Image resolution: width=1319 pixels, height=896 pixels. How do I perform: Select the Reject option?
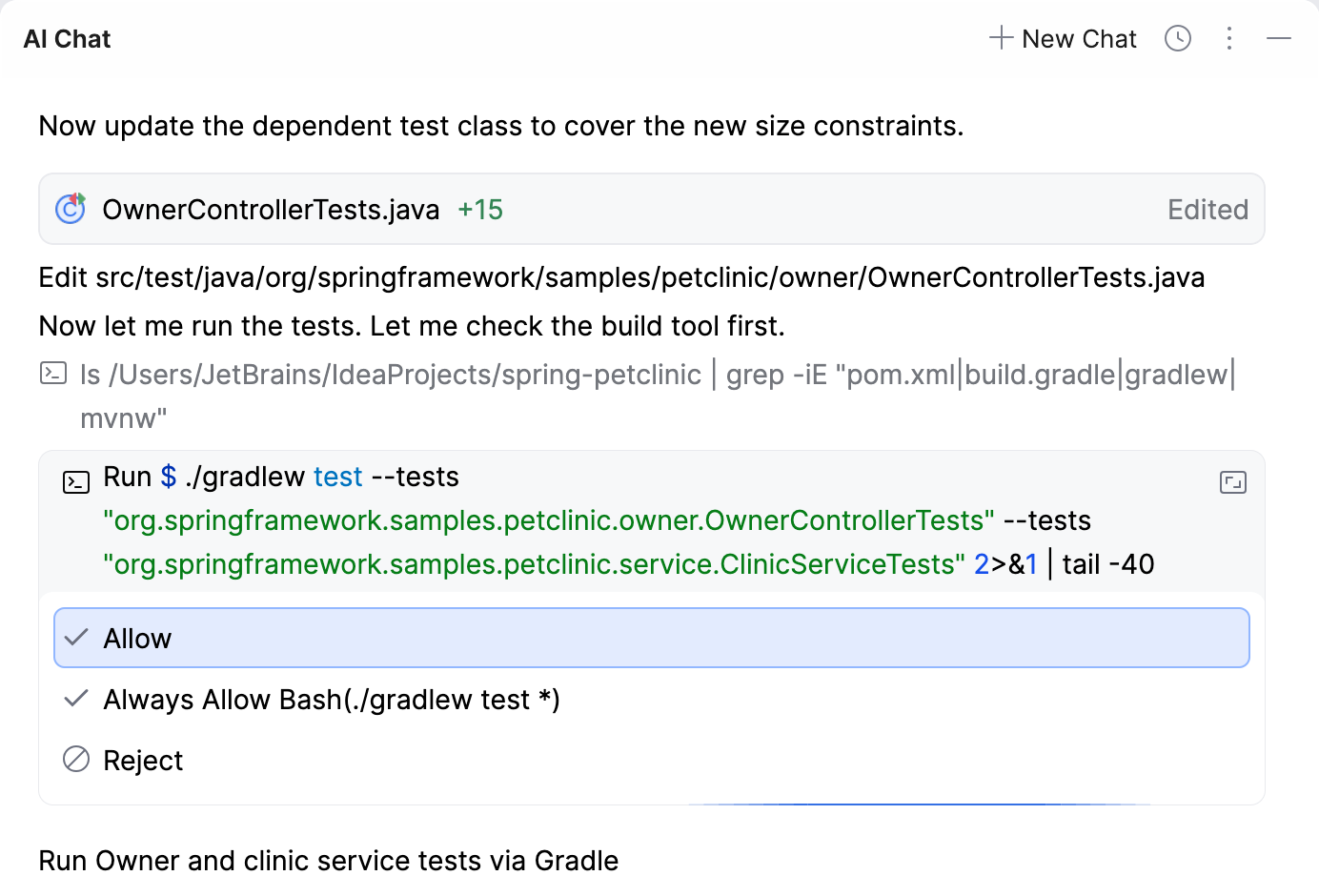click(x=652, y=761)
